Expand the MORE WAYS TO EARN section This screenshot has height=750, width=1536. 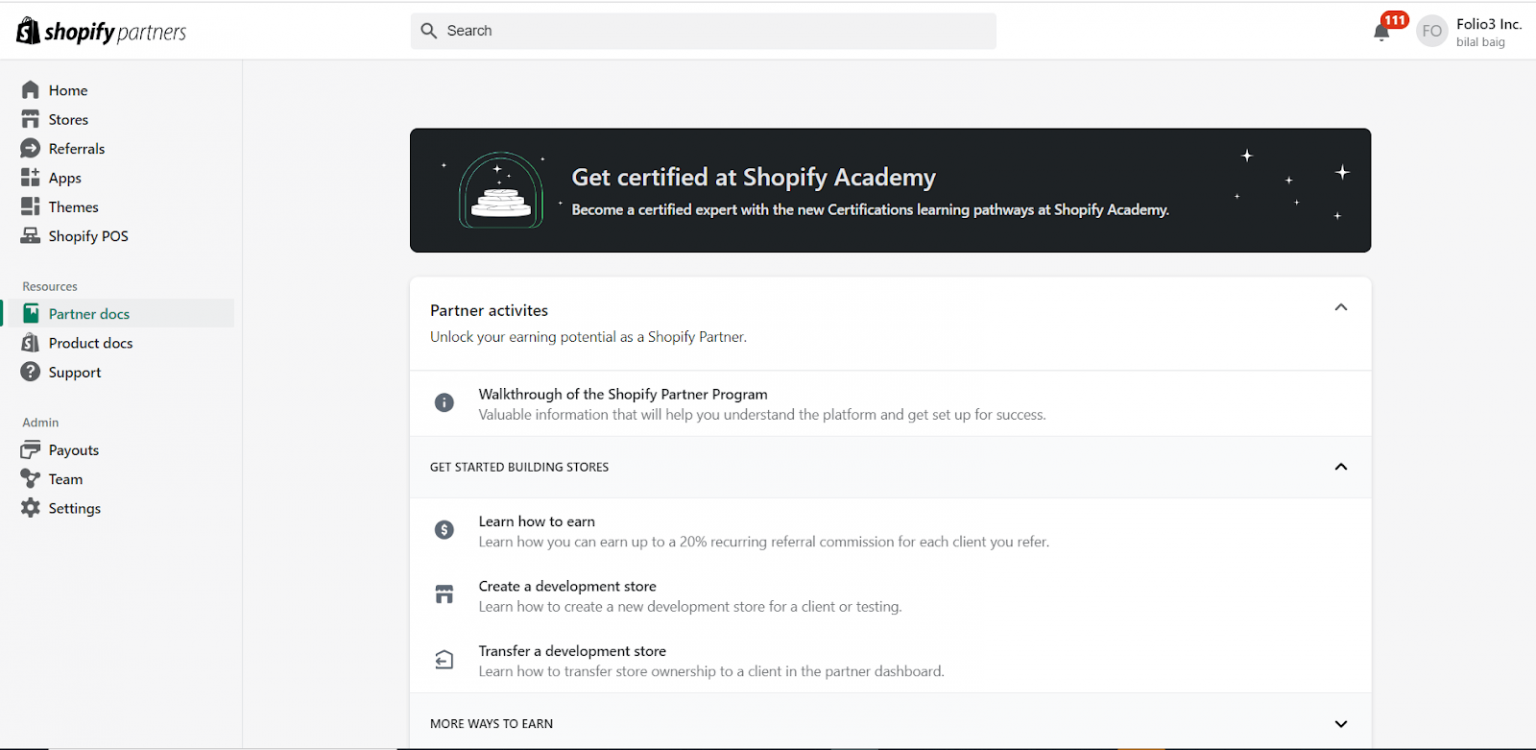(x=1340, y=723)
